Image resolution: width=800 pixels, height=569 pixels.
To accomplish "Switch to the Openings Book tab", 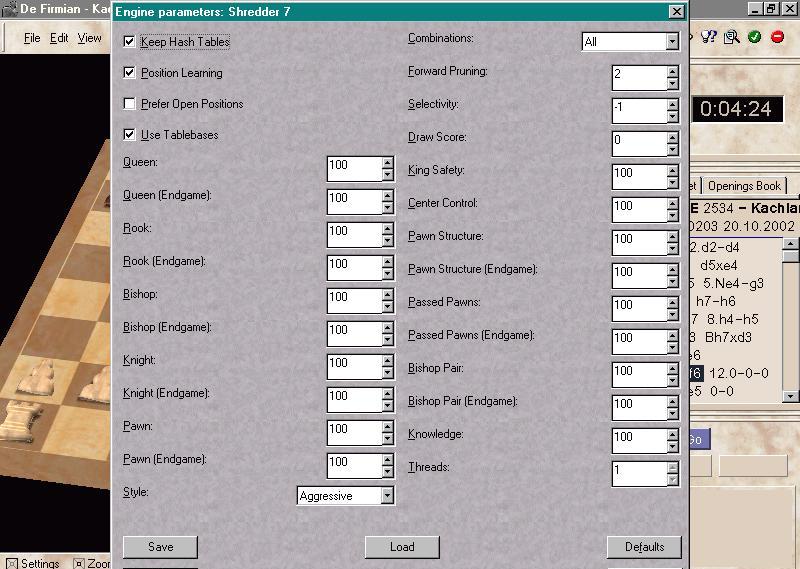I will click(x=745, y=186).
